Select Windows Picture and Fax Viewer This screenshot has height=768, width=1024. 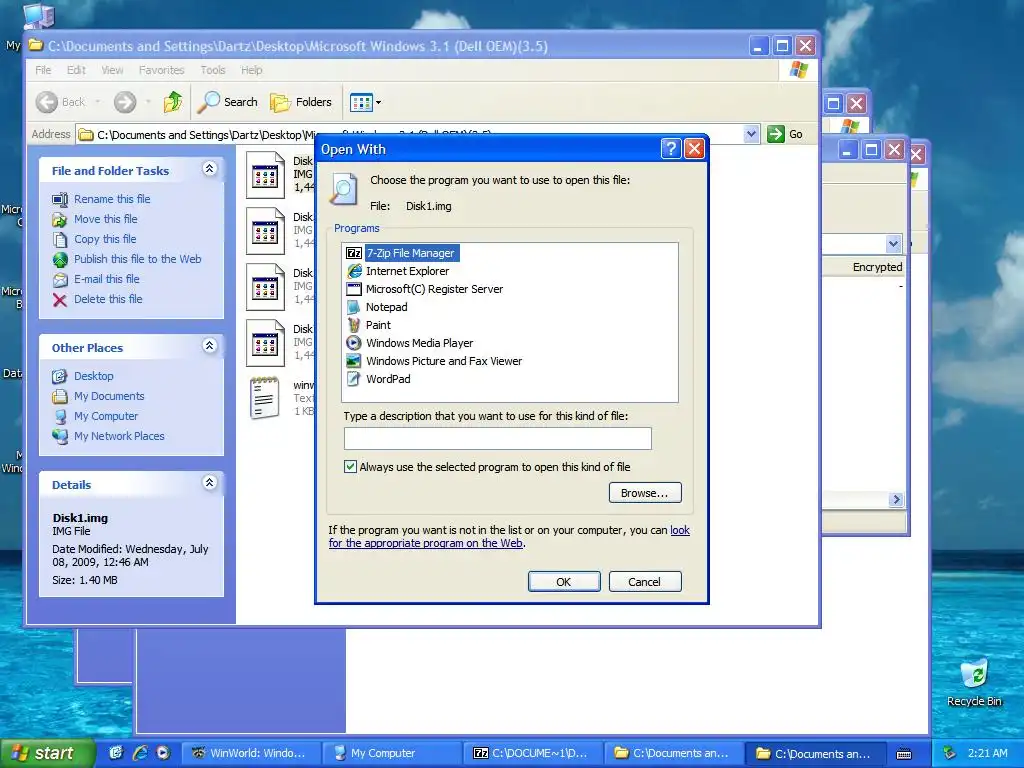(x=434, y=360)
